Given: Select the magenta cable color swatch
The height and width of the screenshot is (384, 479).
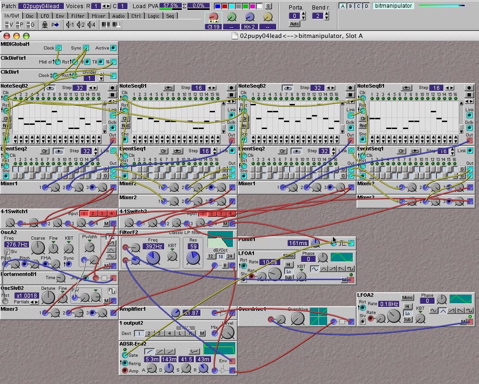Looking at the screenshot, I should tap(252, 6).
